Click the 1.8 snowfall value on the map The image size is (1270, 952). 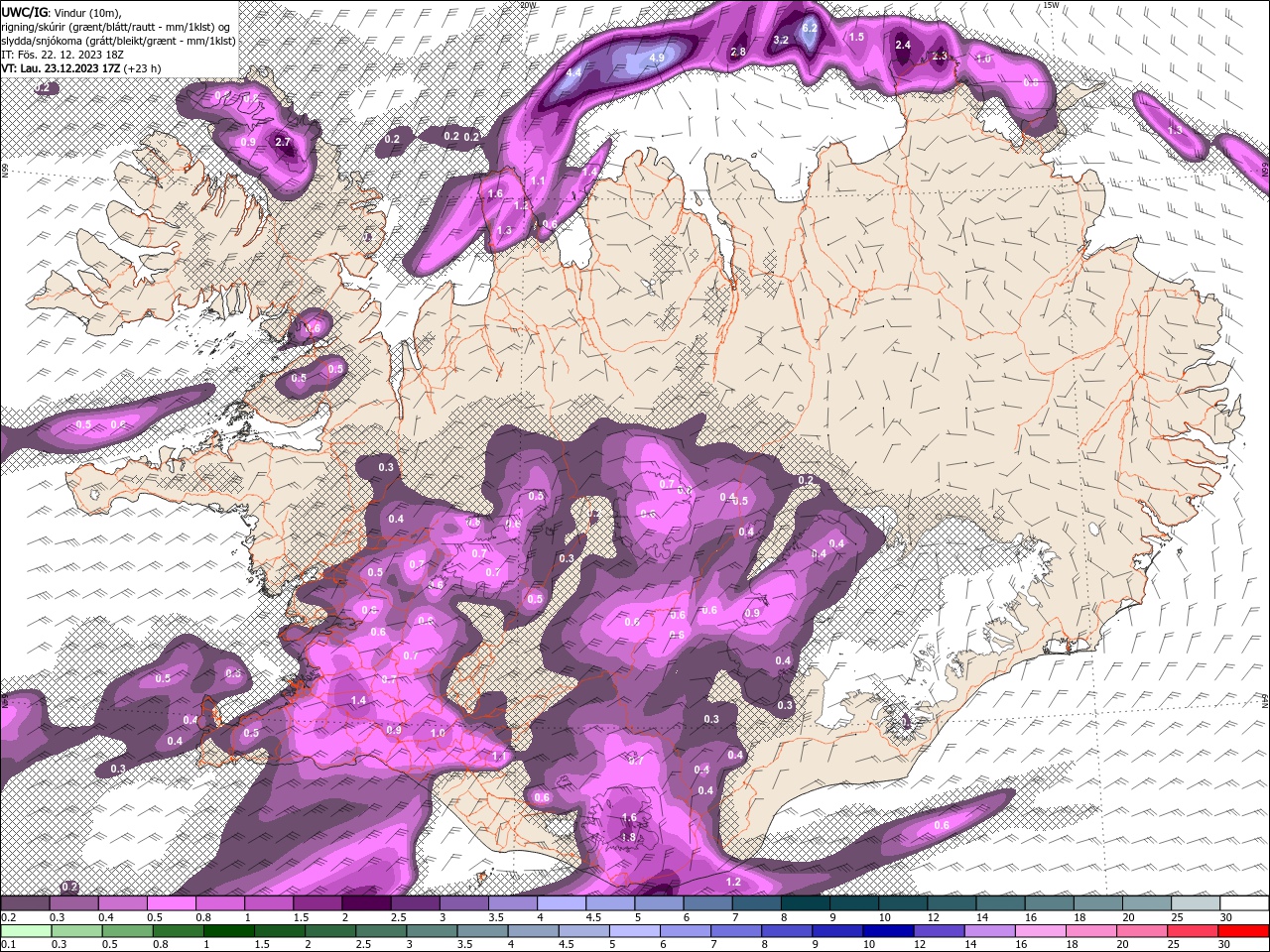[628, 838]
